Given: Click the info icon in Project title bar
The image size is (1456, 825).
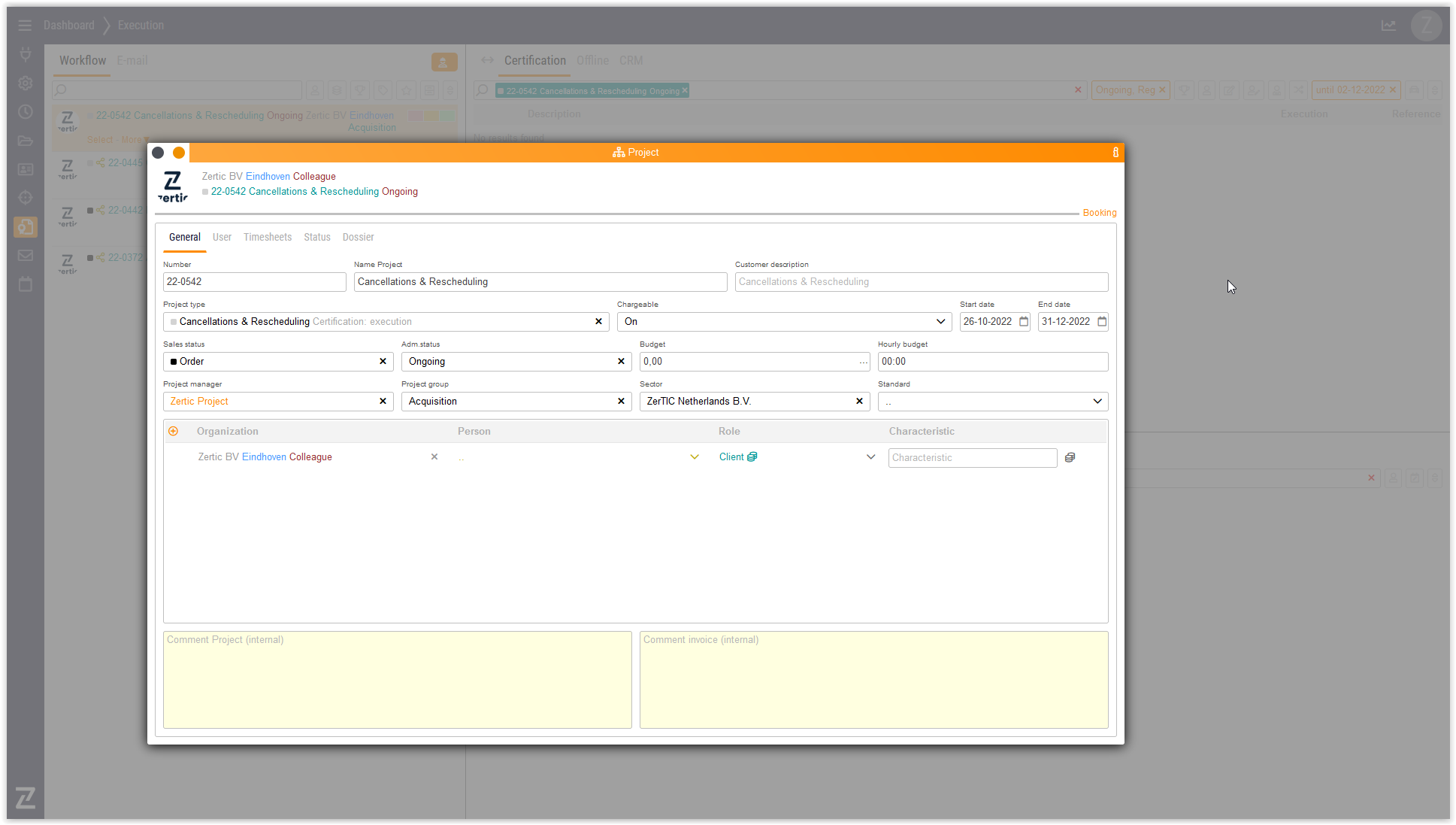Looking at the screenshot, I should pos(1115,153).
